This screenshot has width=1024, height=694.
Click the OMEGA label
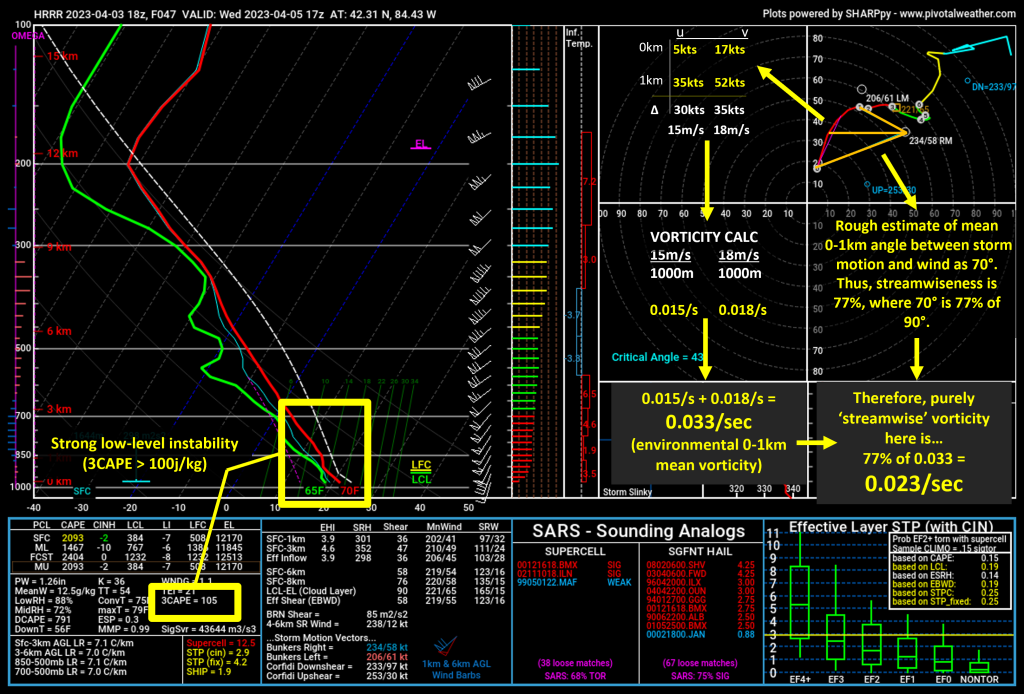tap(27, 36)
